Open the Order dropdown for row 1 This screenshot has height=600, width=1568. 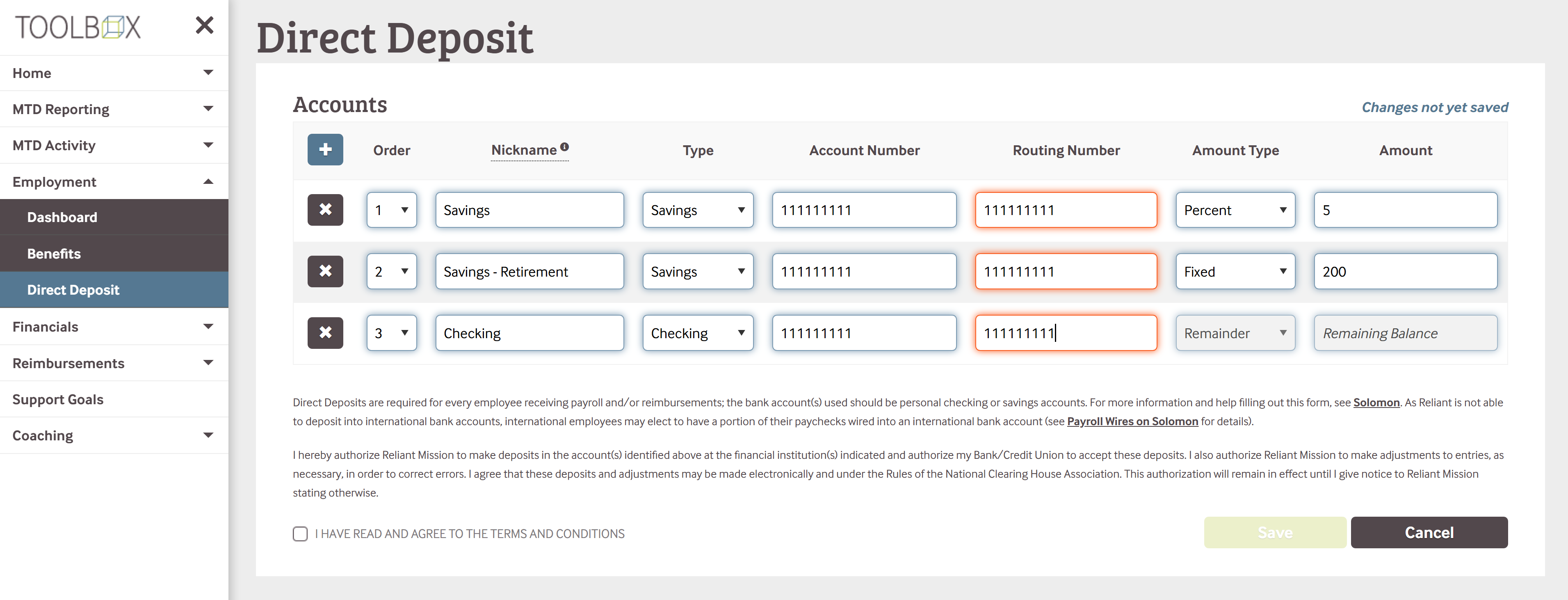[391, 210]
